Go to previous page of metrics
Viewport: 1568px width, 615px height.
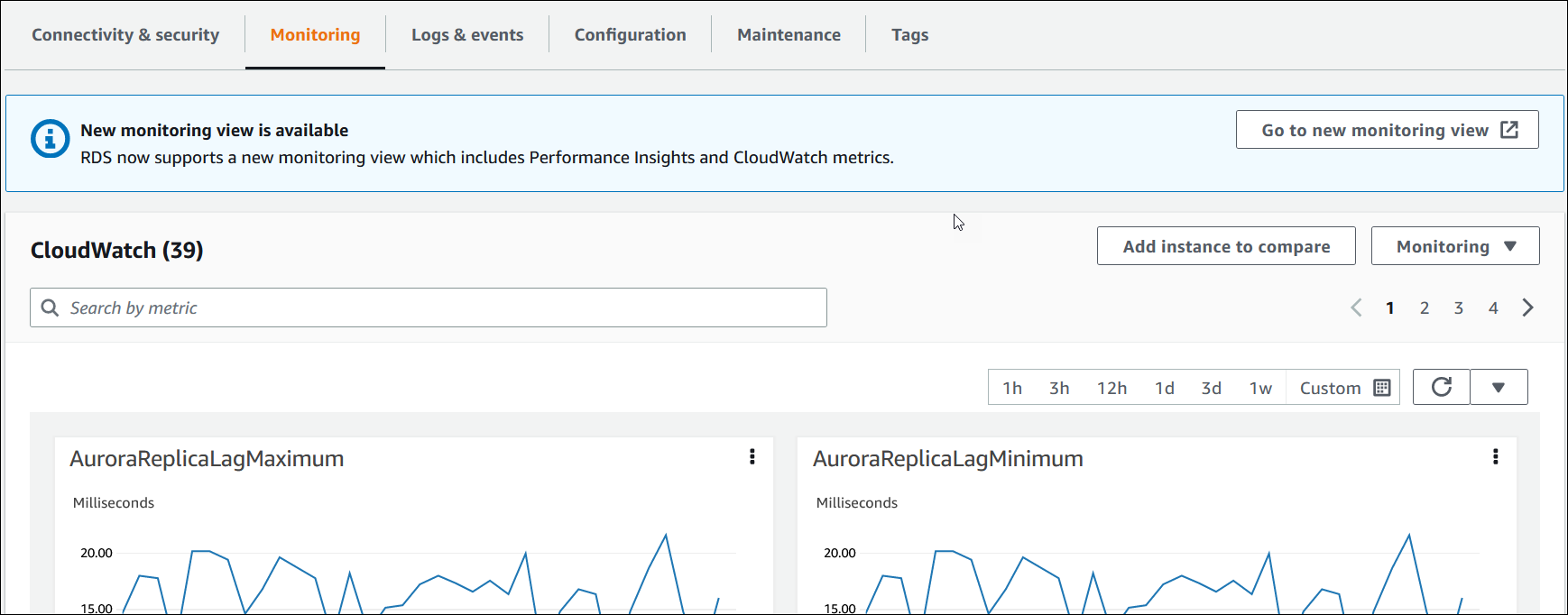1356,308
